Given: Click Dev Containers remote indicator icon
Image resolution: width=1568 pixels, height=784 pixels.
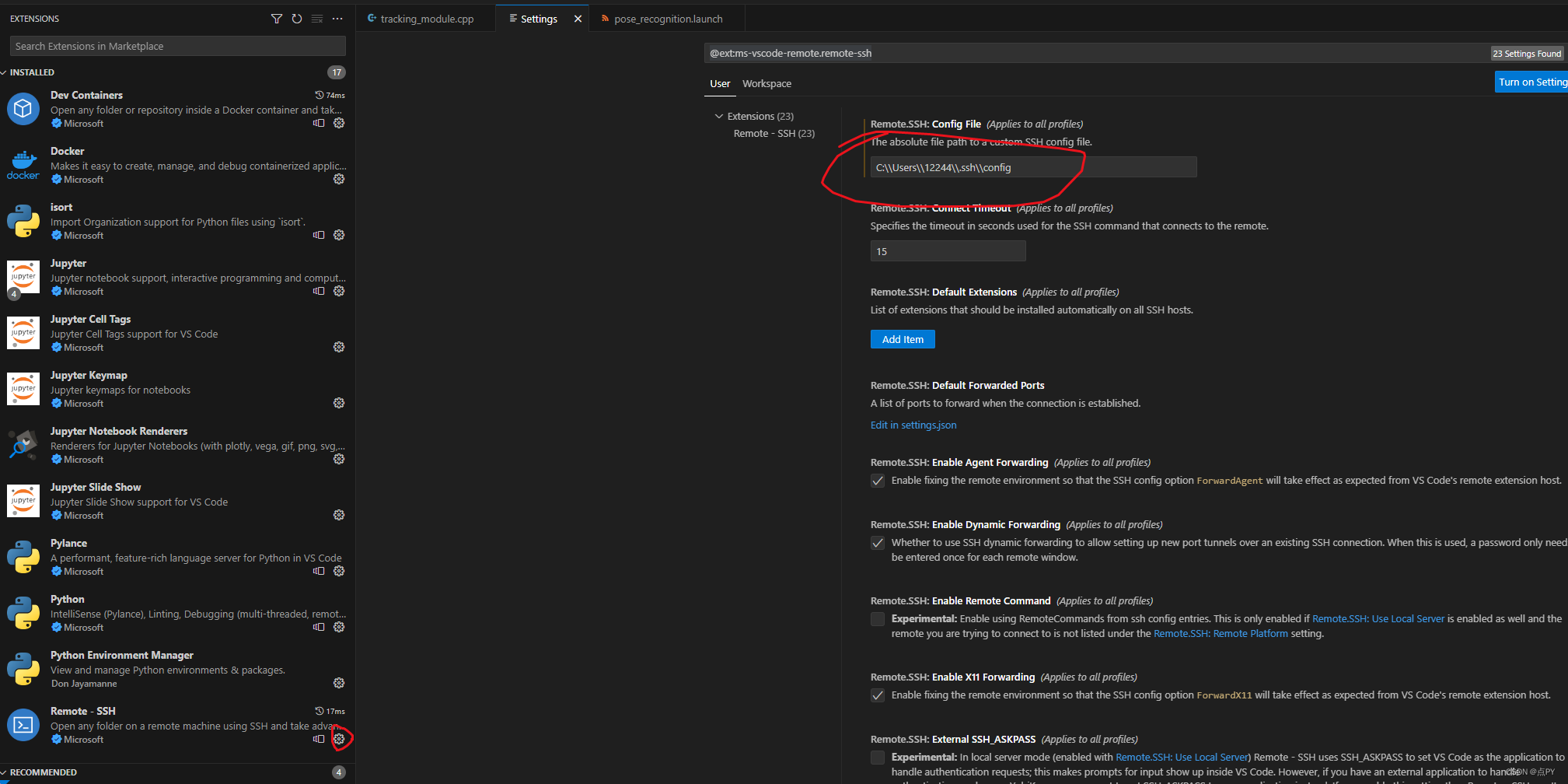Looking at the screenshot, I should (319, 123).
